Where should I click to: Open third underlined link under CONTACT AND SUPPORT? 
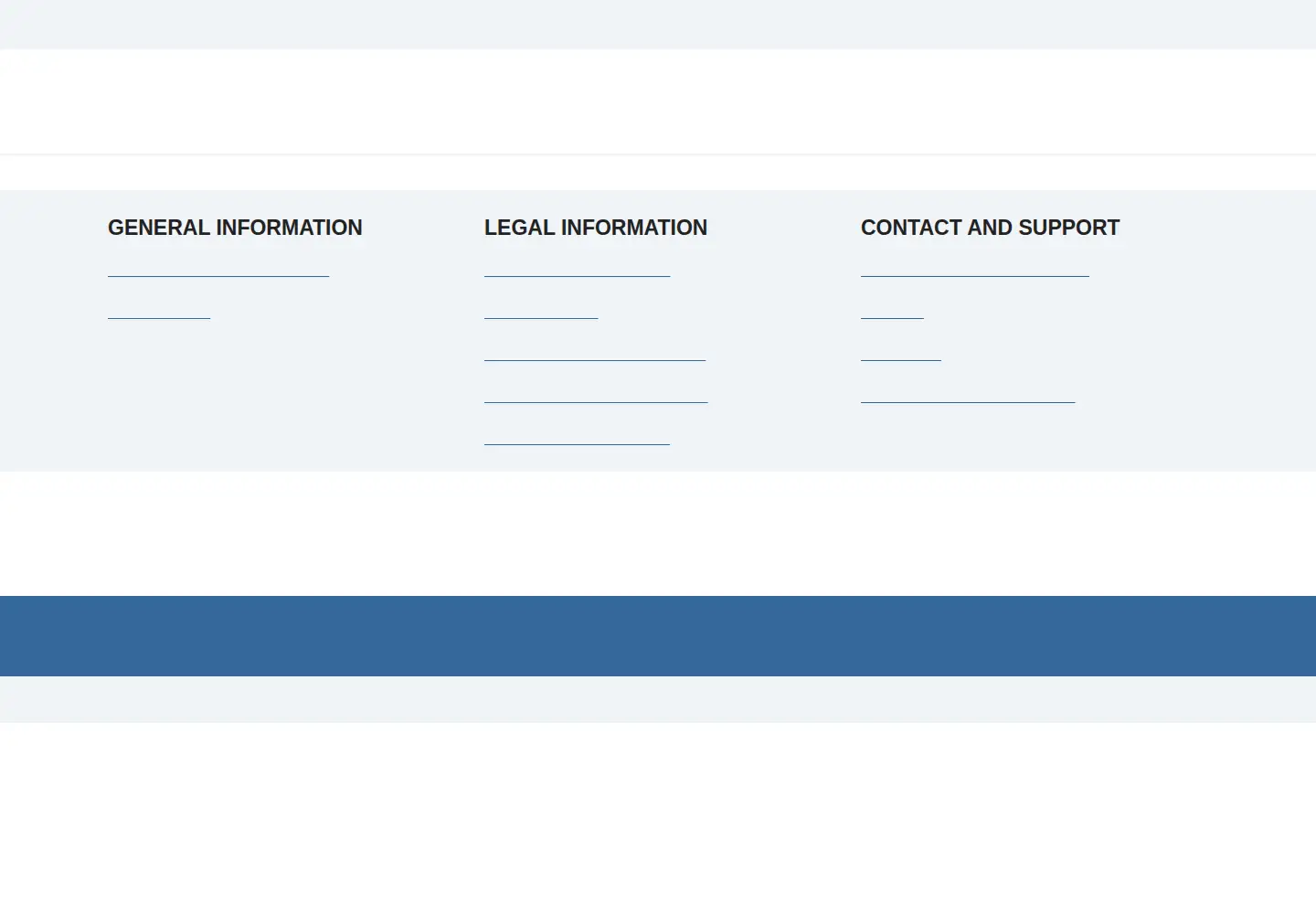[900, 351]
